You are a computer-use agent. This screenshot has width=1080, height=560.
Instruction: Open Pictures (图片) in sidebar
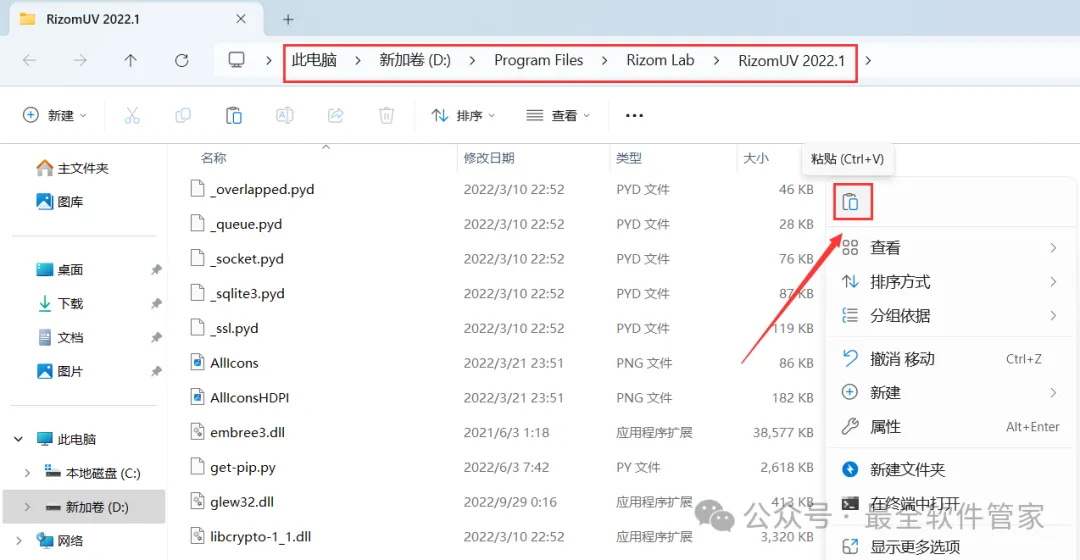click(59, 371)
